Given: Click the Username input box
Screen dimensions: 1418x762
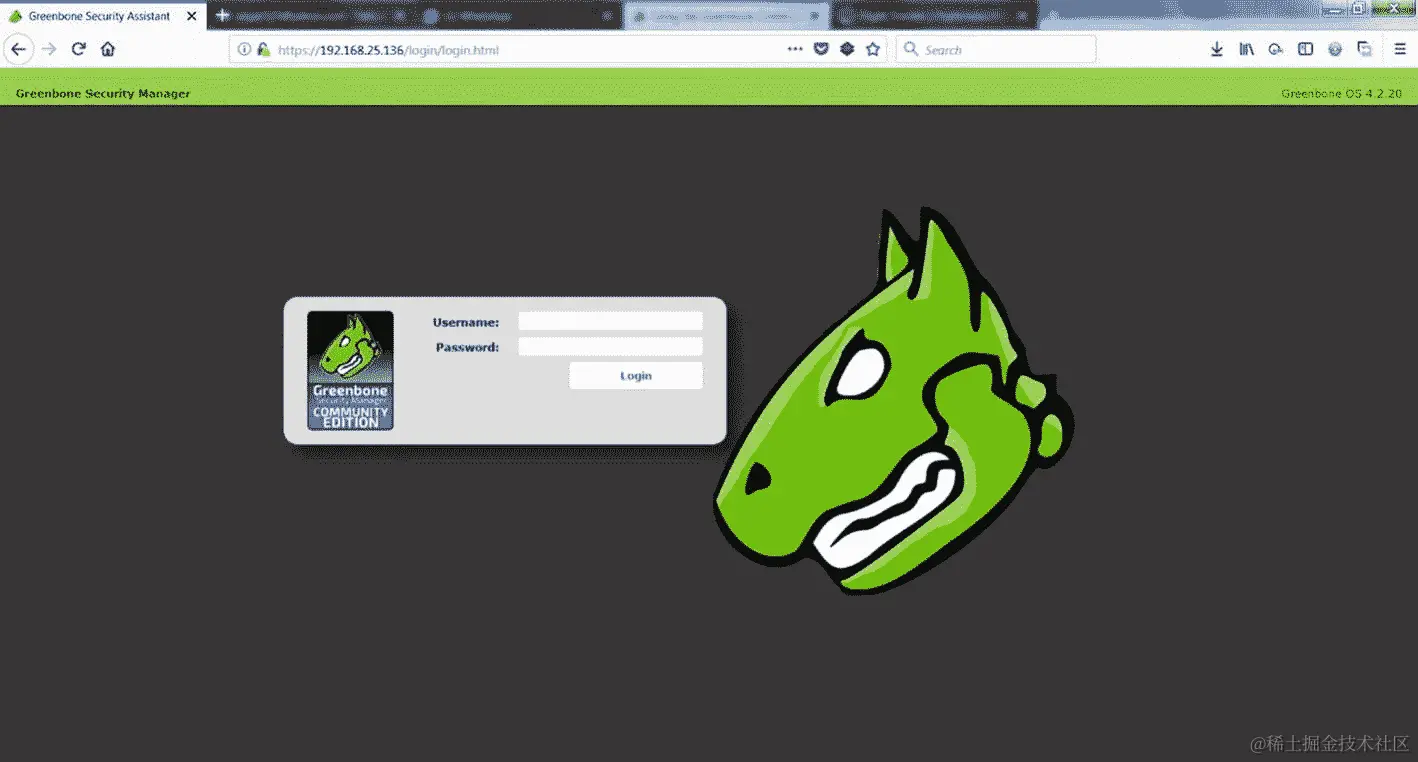Looking at the screenshot, I should tap(610, 321).
